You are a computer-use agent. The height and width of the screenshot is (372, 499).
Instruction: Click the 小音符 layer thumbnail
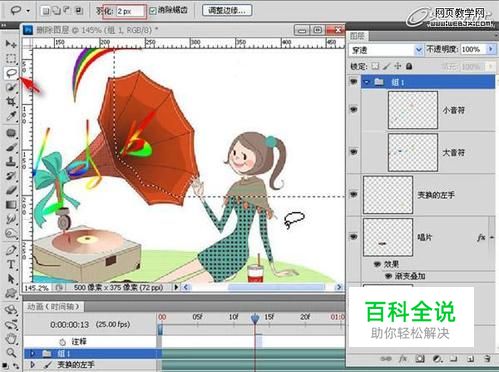(413, 110)
